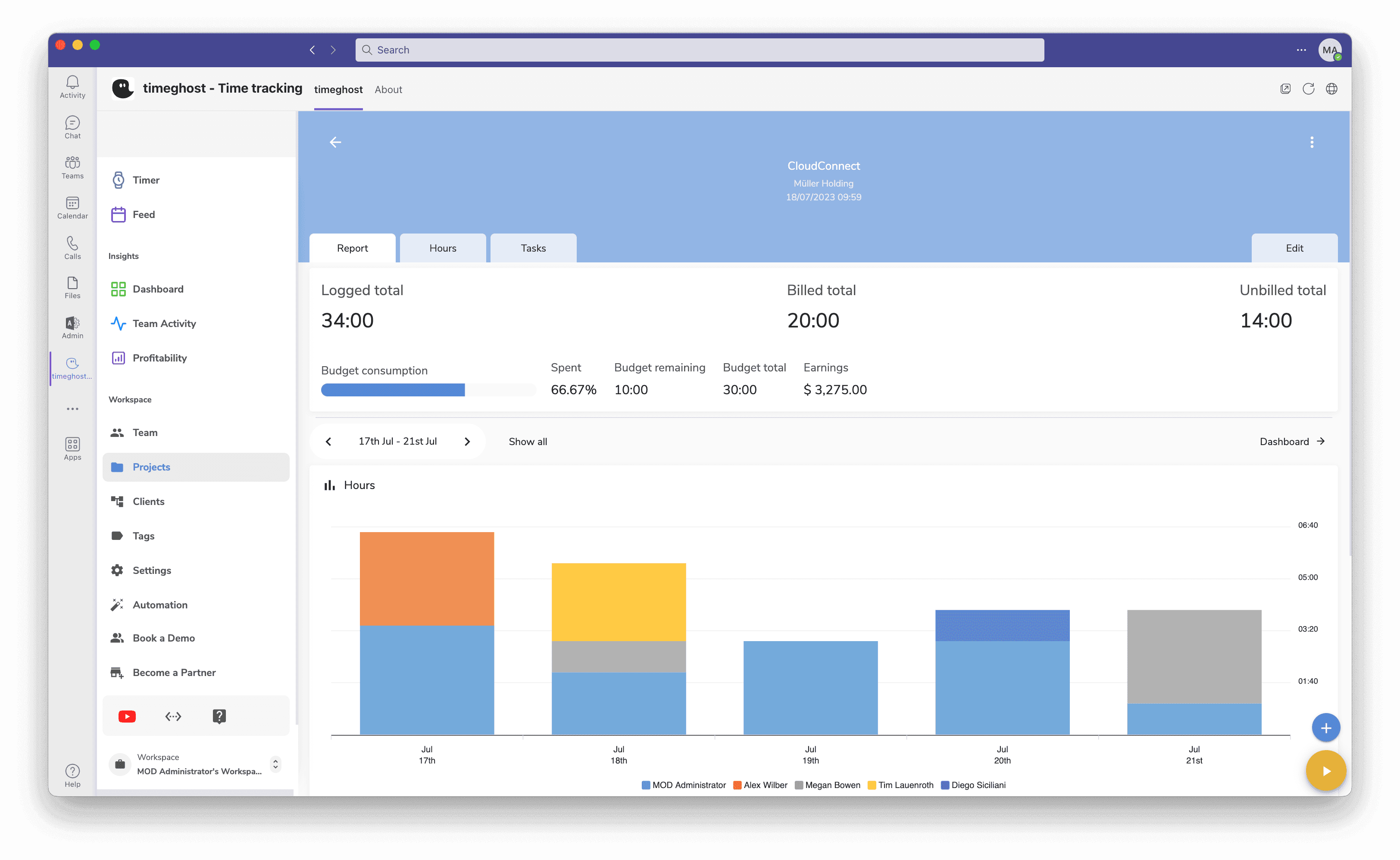Open Chat in the Teams rail

click(x=72, y=128)
